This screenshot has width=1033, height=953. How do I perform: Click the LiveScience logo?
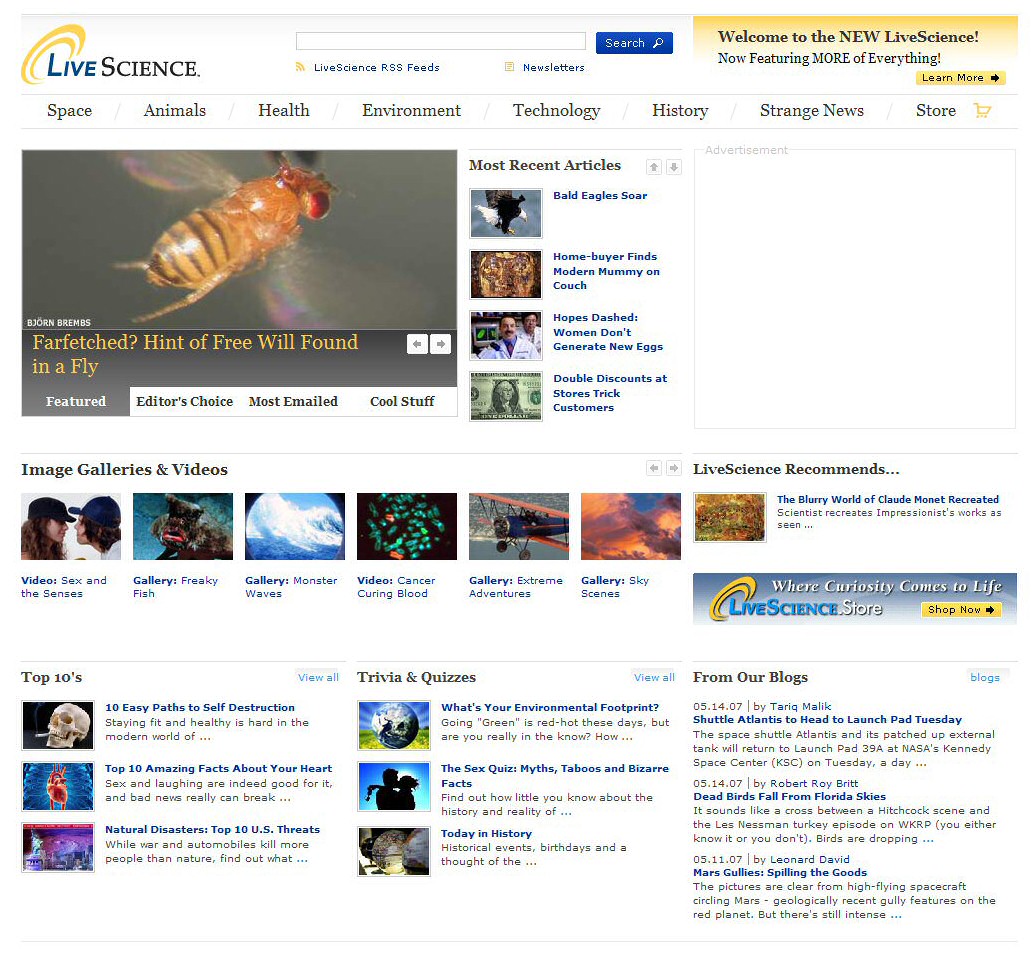[x=110, y=56]
